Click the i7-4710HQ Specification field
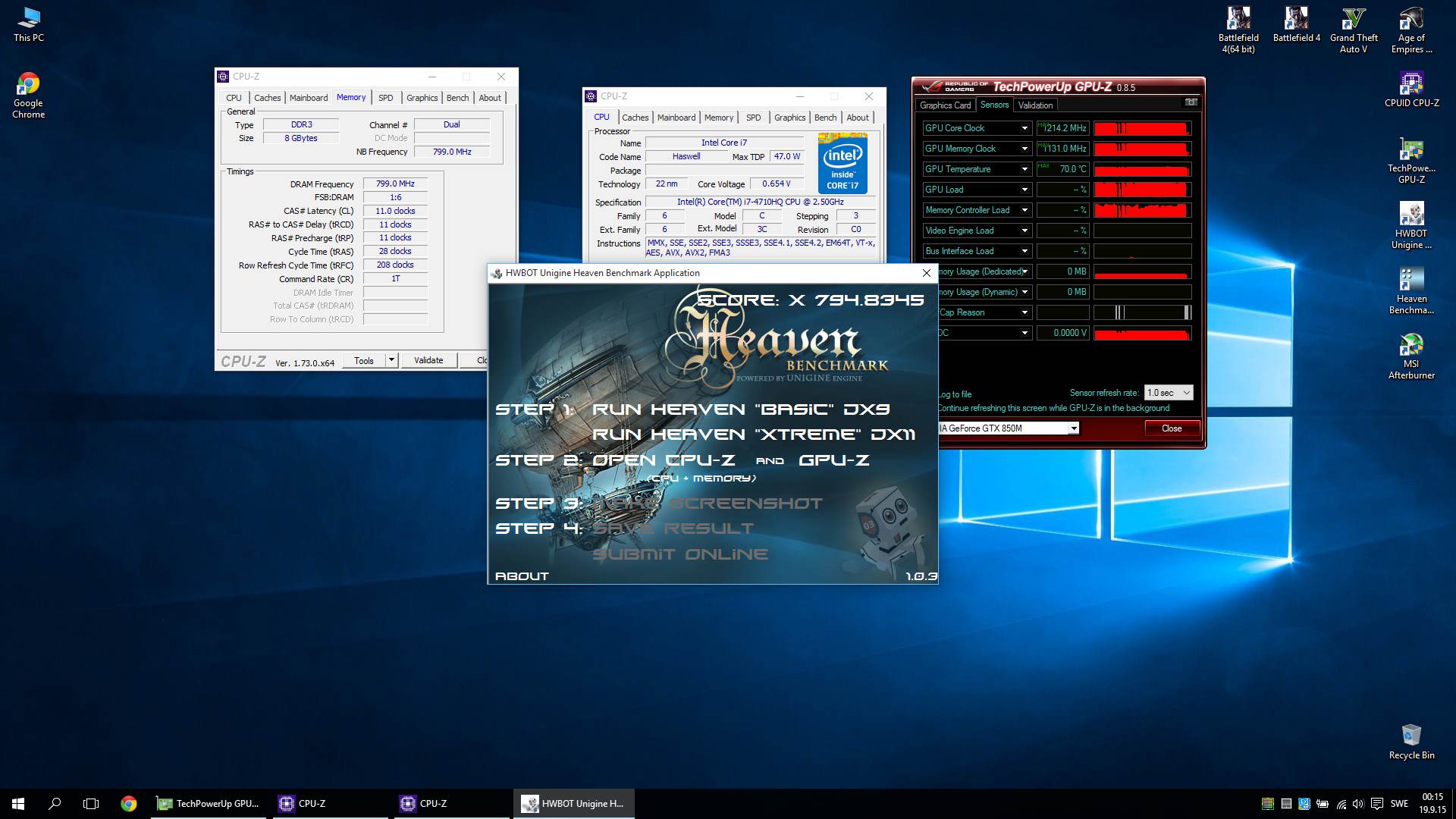Viewport: 1456px width, 819px height. coord(760,202)
